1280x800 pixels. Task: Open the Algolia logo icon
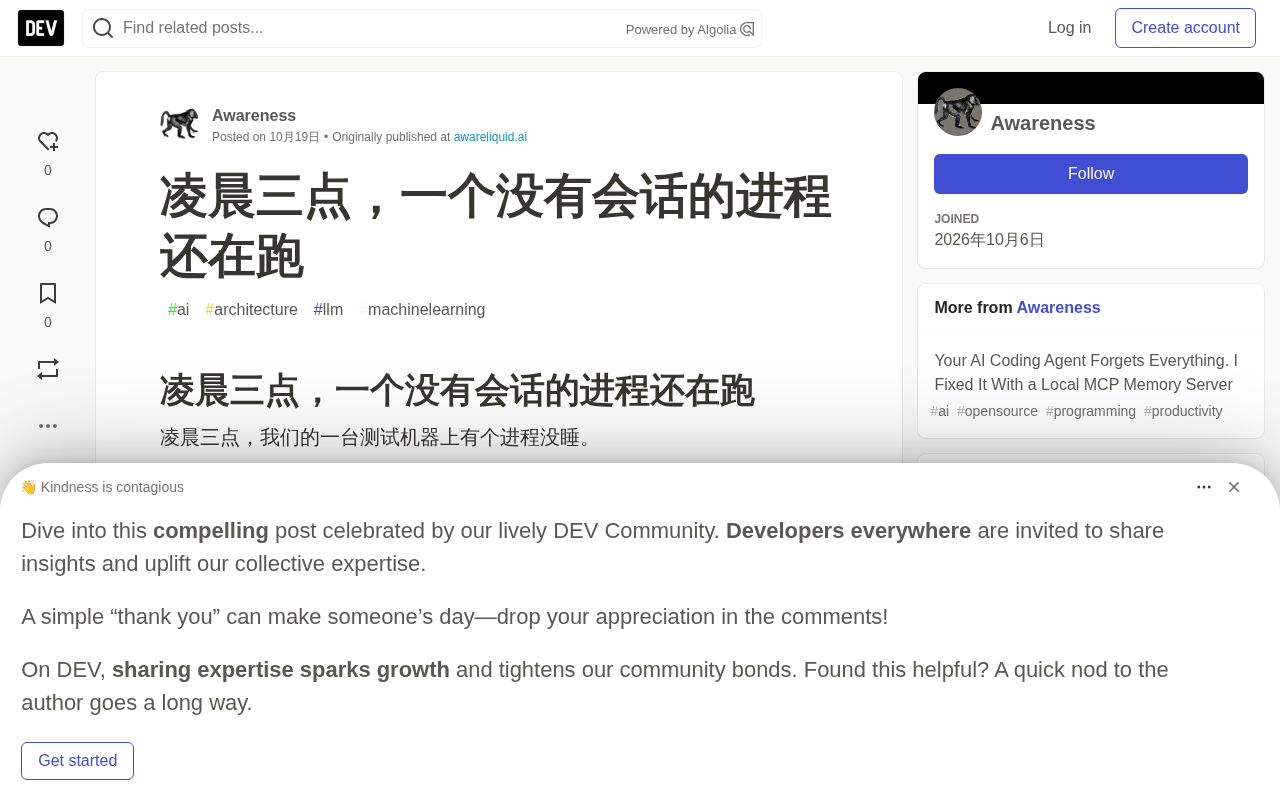pyautogui.click(x=747, y=29)
